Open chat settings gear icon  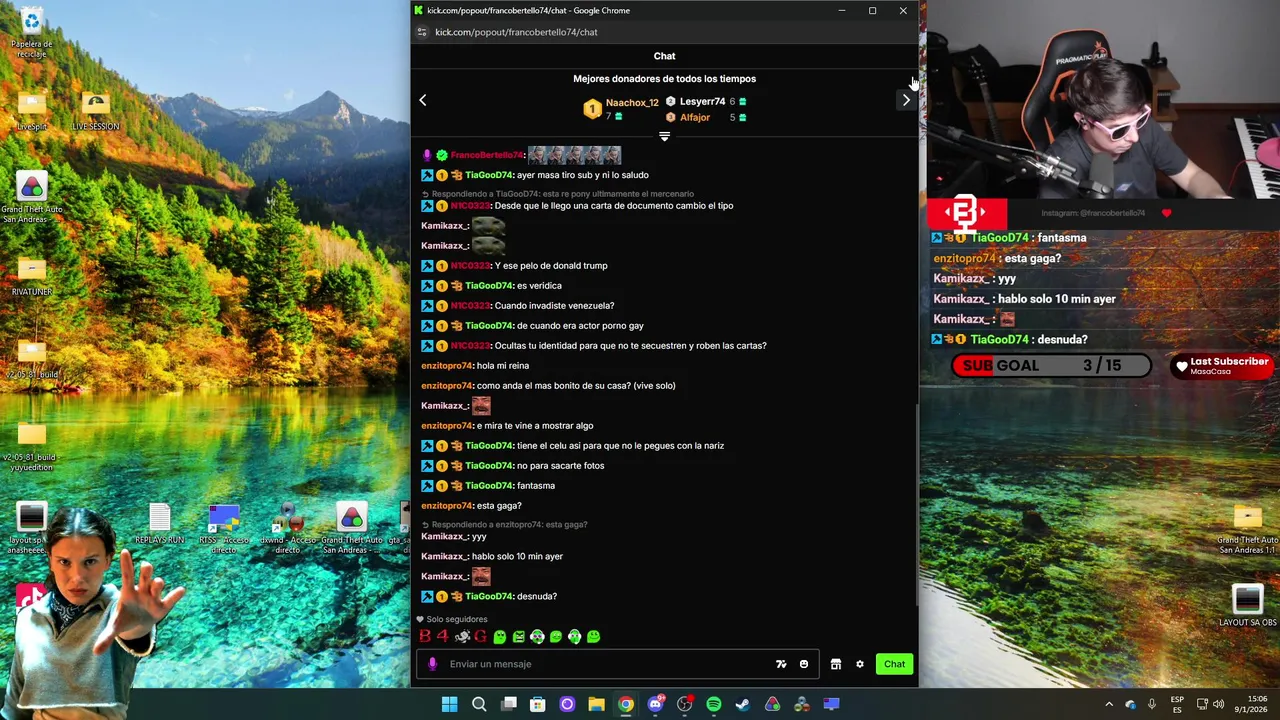pos(859,664)
